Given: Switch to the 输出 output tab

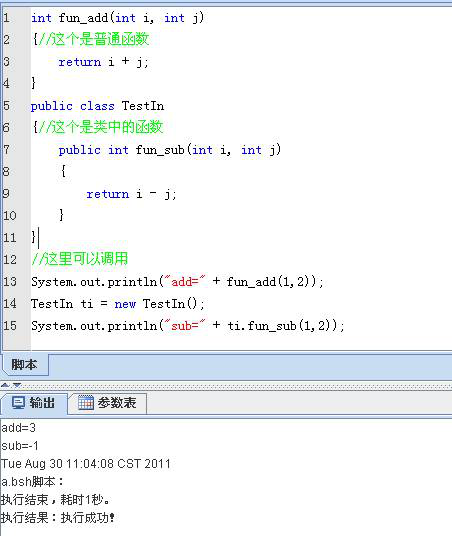Looking at the screenshot, I should point(34,403).
